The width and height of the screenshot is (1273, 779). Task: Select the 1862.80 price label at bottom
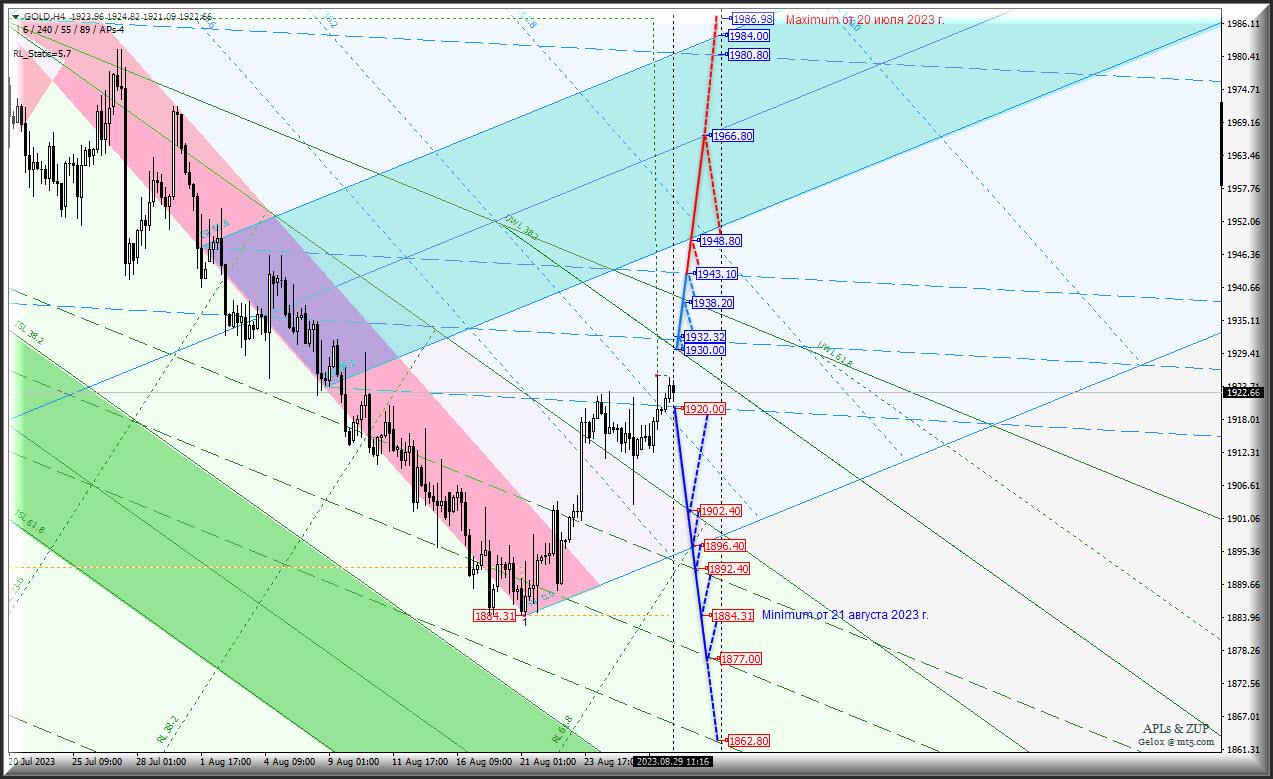pos(748,741)
